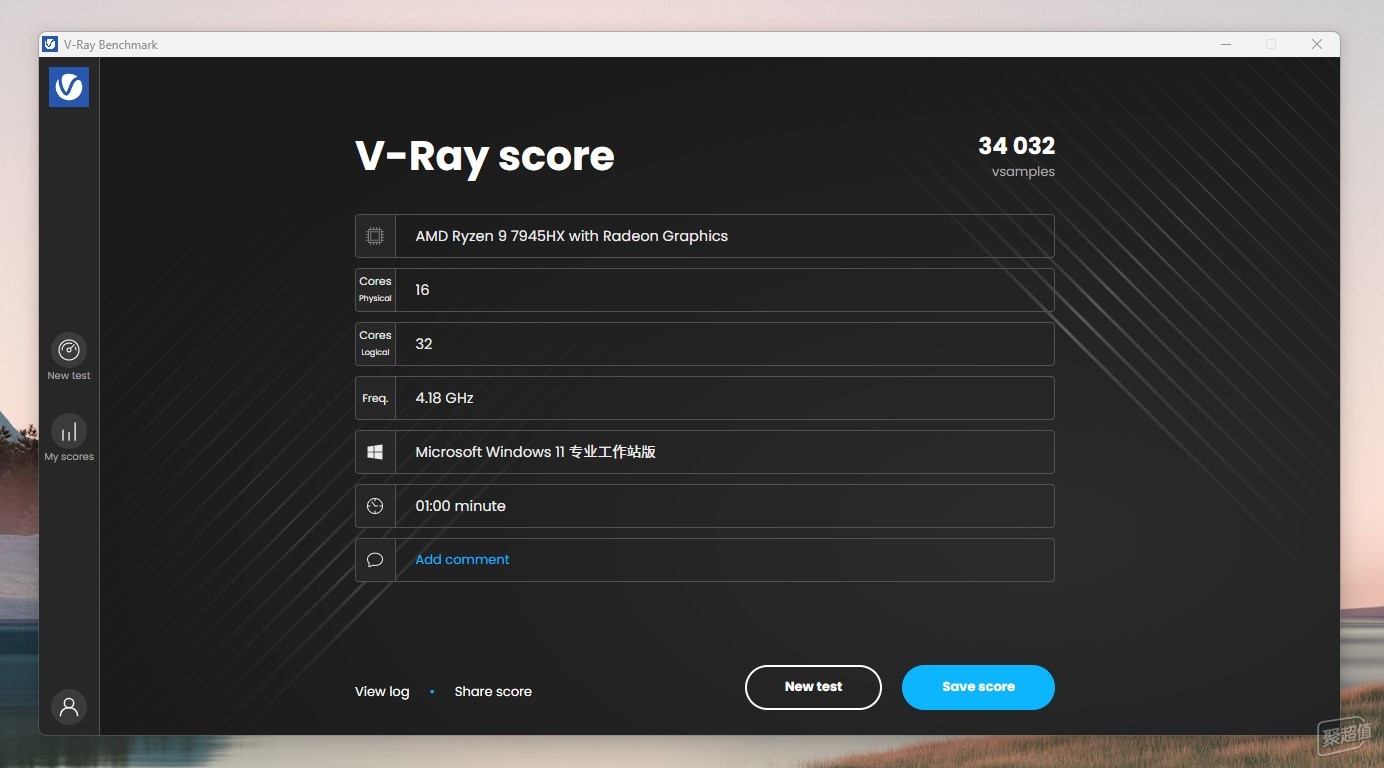Click the Windows logo icon
Screen dimensions: 1384x768
coord(375,452)
